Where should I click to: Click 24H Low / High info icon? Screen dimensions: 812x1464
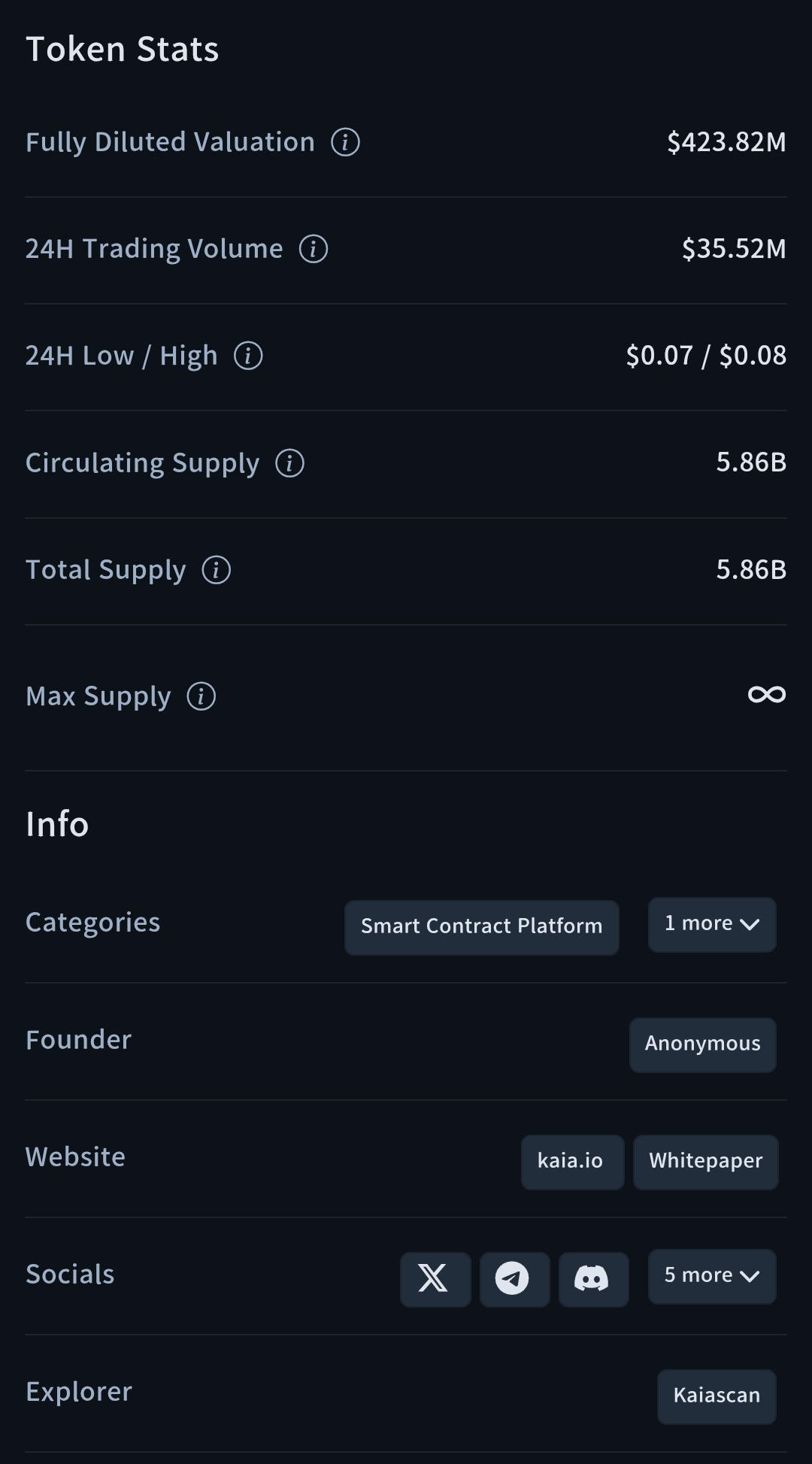click(x=248, y=356)
